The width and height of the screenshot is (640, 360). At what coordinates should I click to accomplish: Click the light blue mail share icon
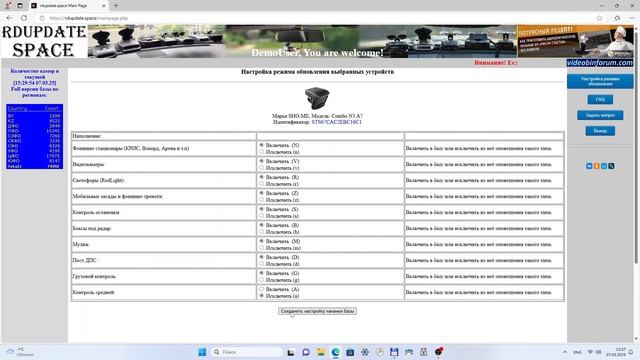(x=604, y=166)
